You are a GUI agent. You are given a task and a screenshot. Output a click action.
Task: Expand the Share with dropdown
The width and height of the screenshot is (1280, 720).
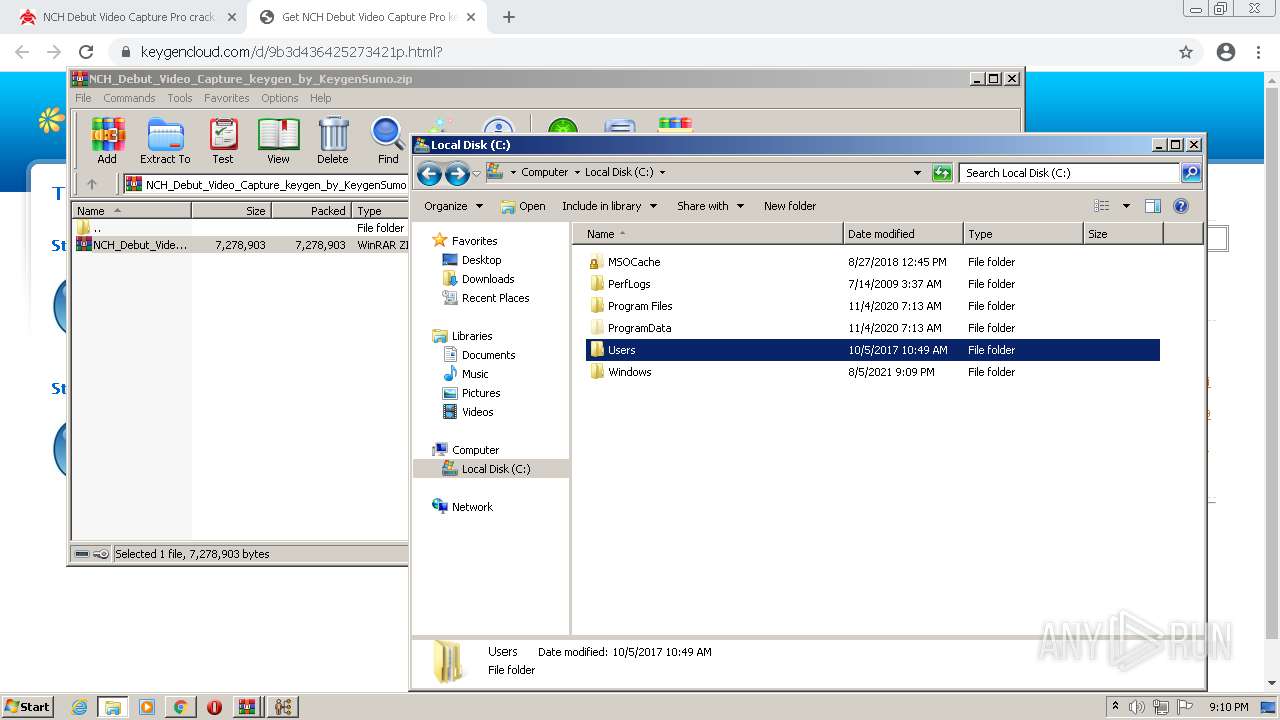click(x=740, y=206)
